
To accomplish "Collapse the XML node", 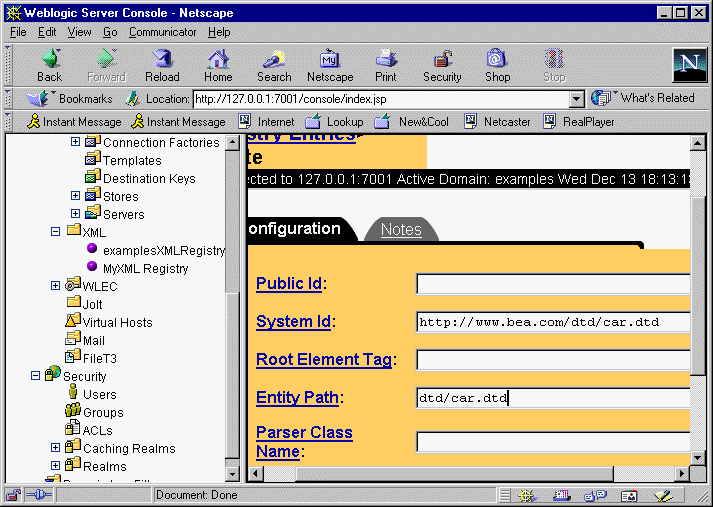I will [x=55, y=232].
